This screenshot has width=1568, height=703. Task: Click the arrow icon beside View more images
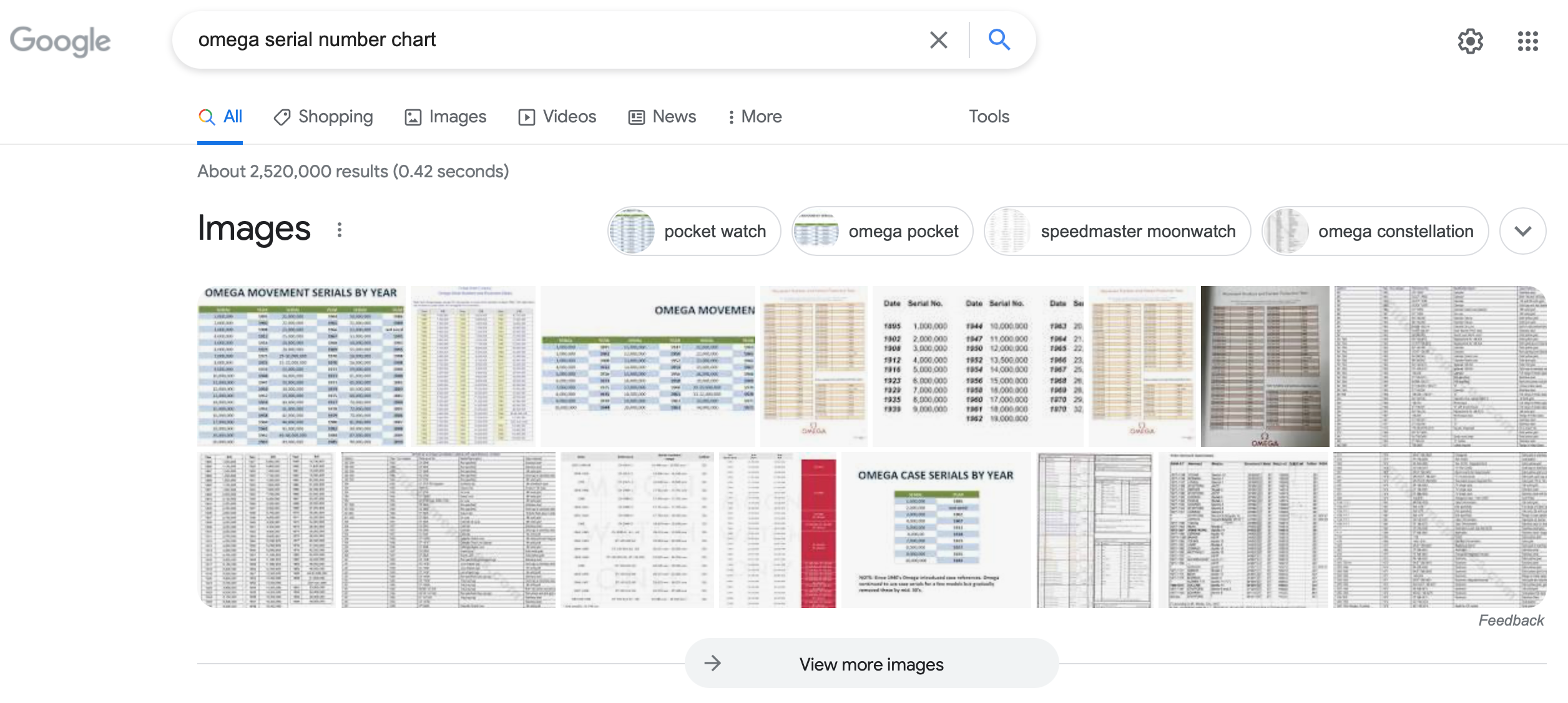coord(712,663)
